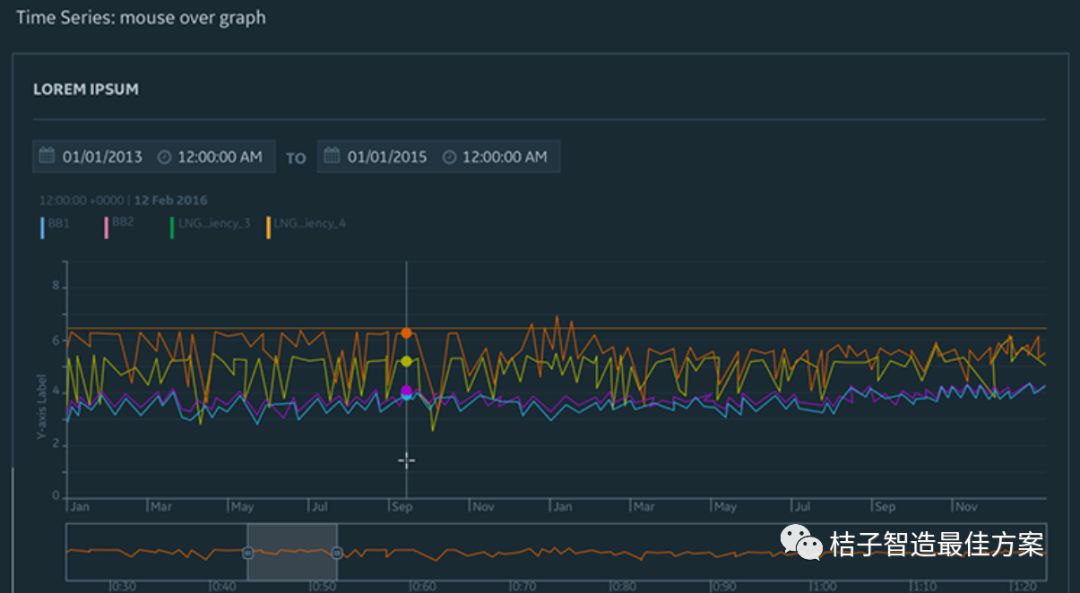Viewport: 1080px width, 593px height.
Task: Toggle the BB1 series in legend
Action: pos(56,224)
